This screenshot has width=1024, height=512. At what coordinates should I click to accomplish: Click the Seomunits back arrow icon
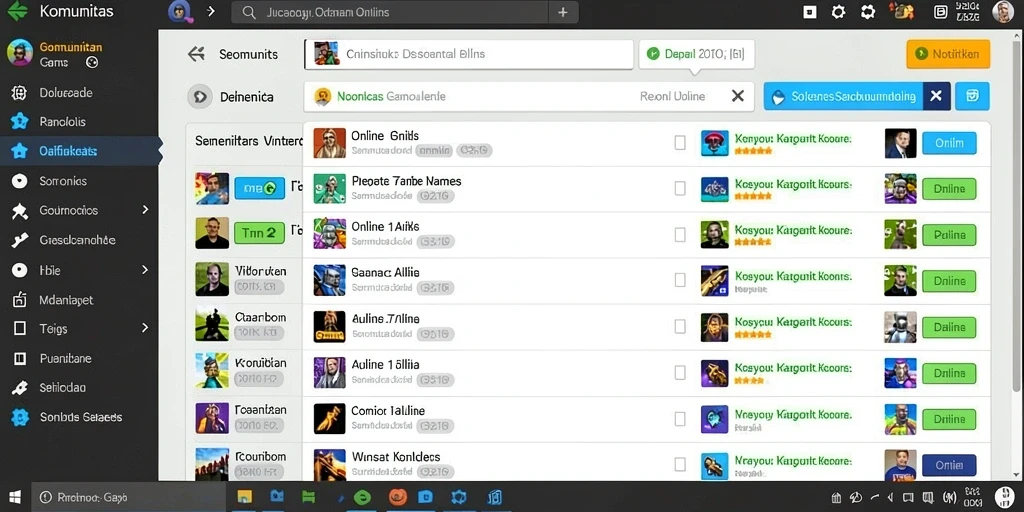tap(196, 54)
